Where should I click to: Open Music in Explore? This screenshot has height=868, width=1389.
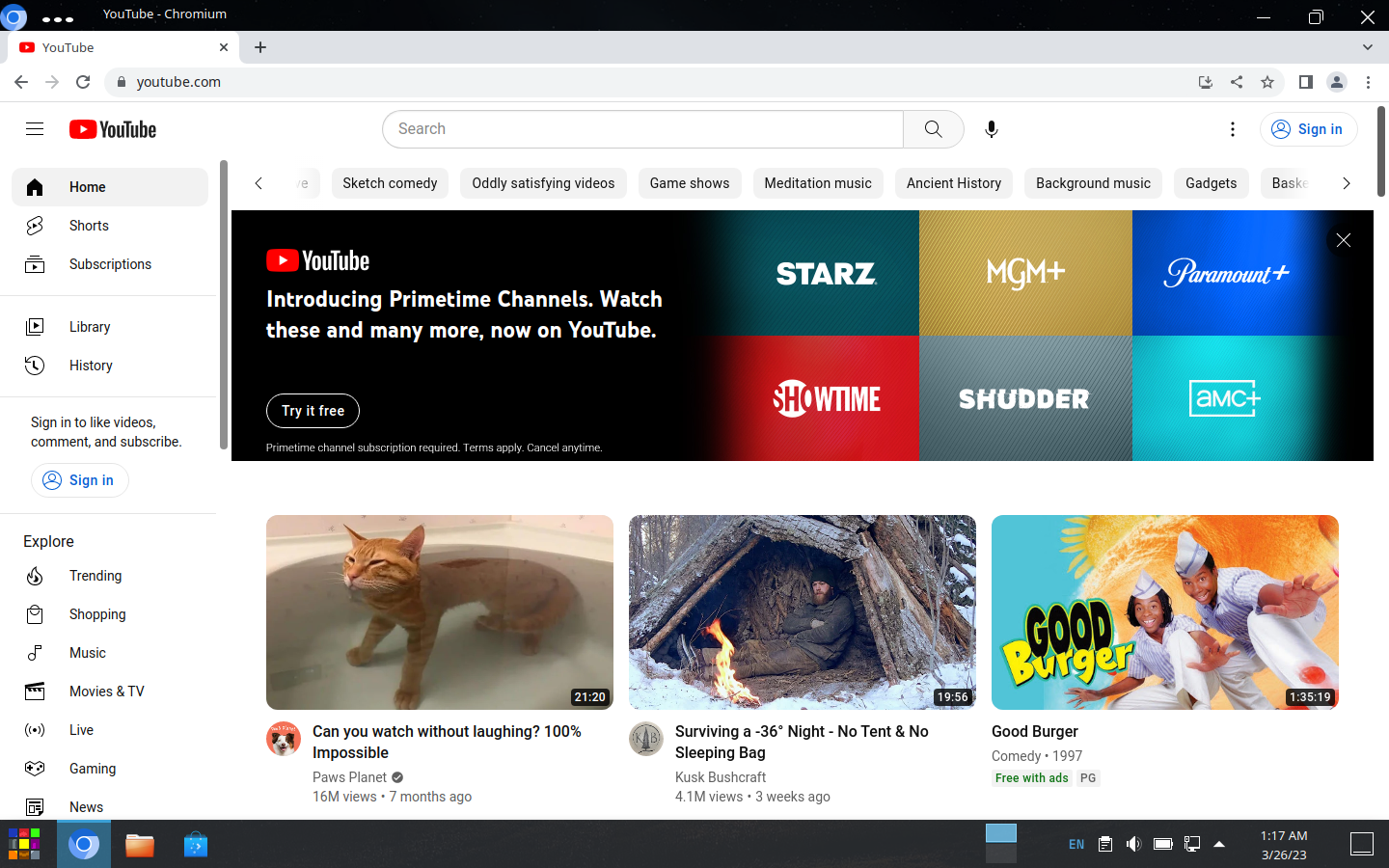[x=110, y=653]
